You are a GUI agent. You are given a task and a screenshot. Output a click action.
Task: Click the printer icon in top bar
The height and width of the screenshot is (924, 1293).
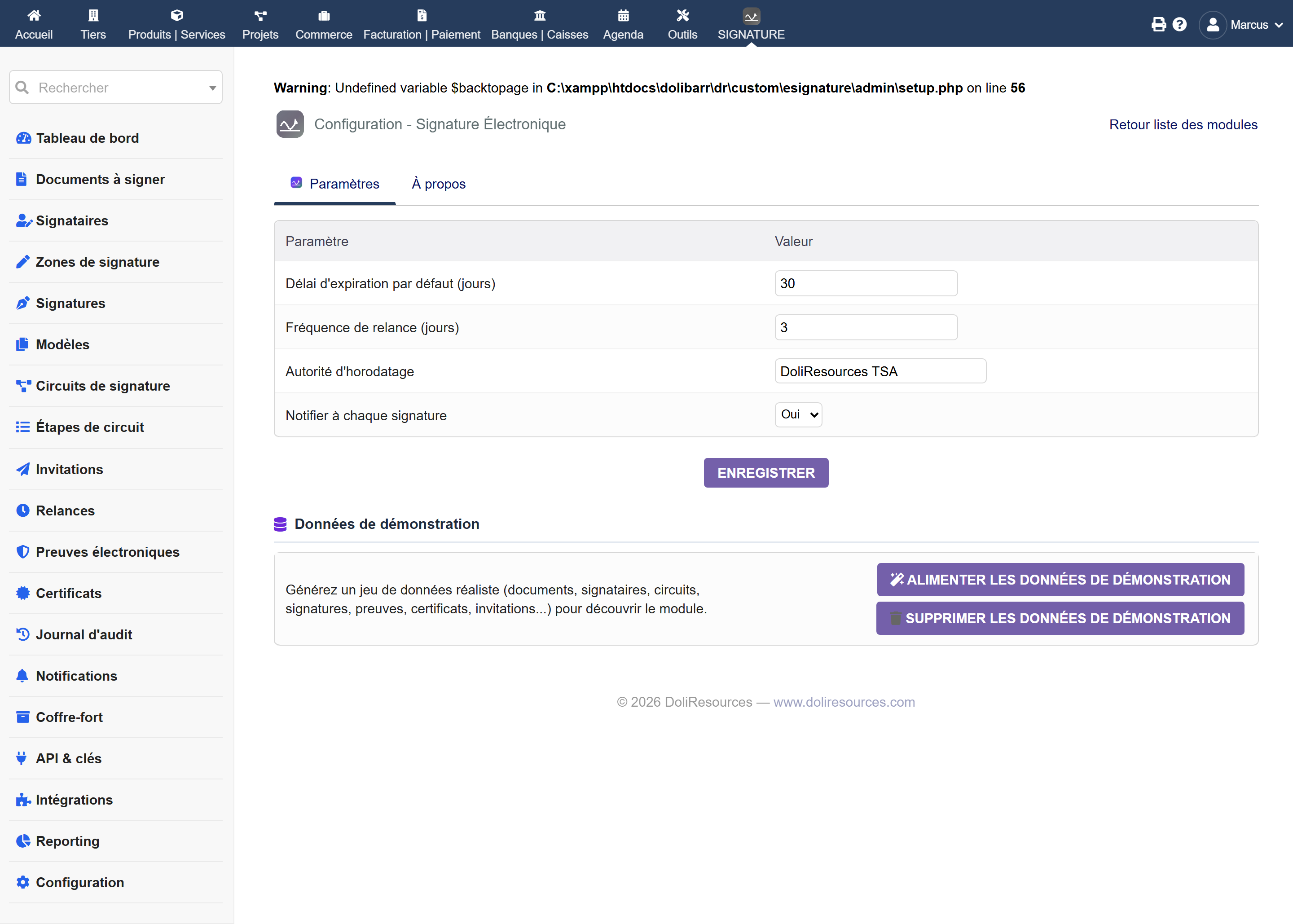click(x=1159, y=24)
